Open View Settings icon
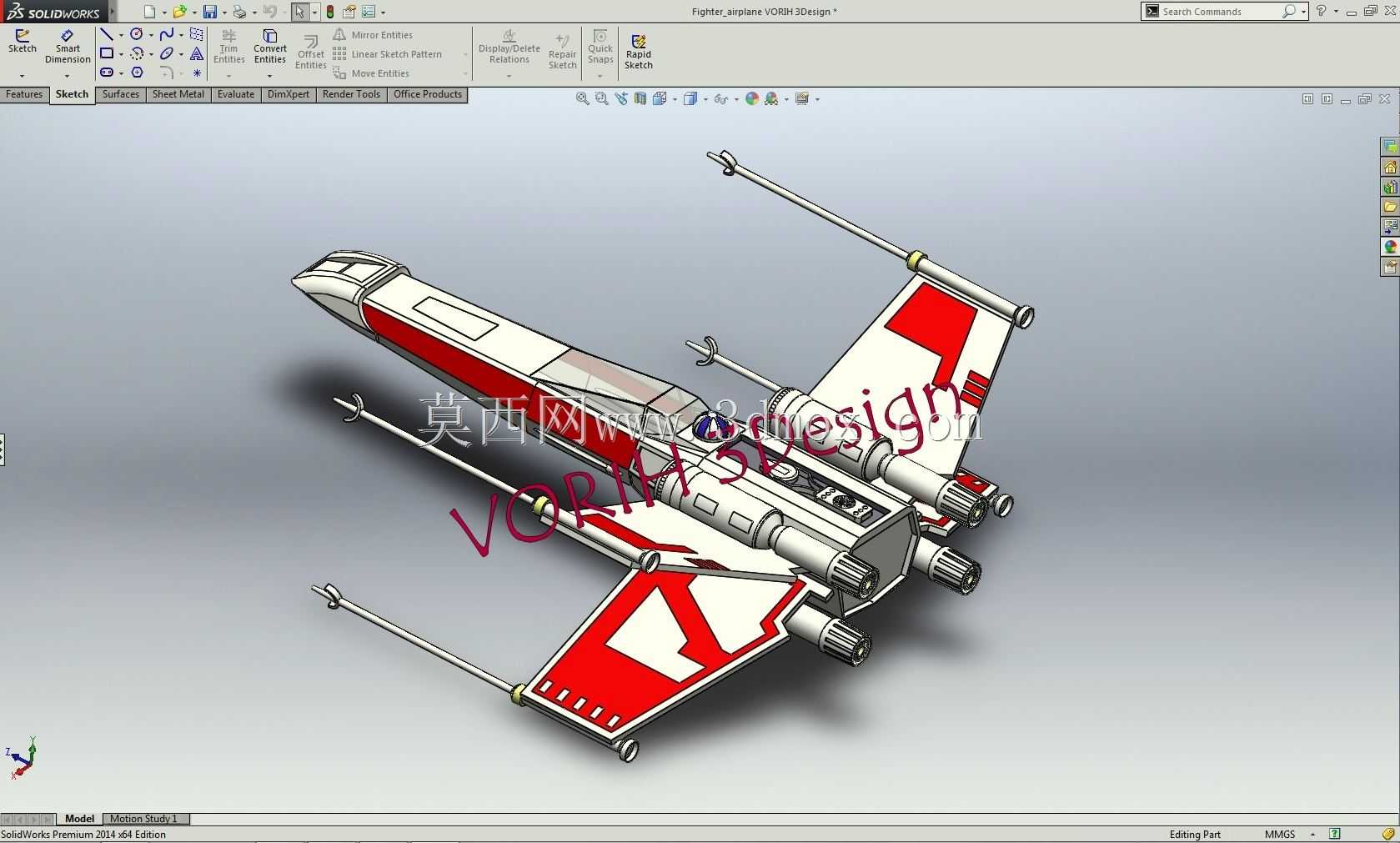The height and width of the screenshot is (843, 1400). tap(802, 98)
